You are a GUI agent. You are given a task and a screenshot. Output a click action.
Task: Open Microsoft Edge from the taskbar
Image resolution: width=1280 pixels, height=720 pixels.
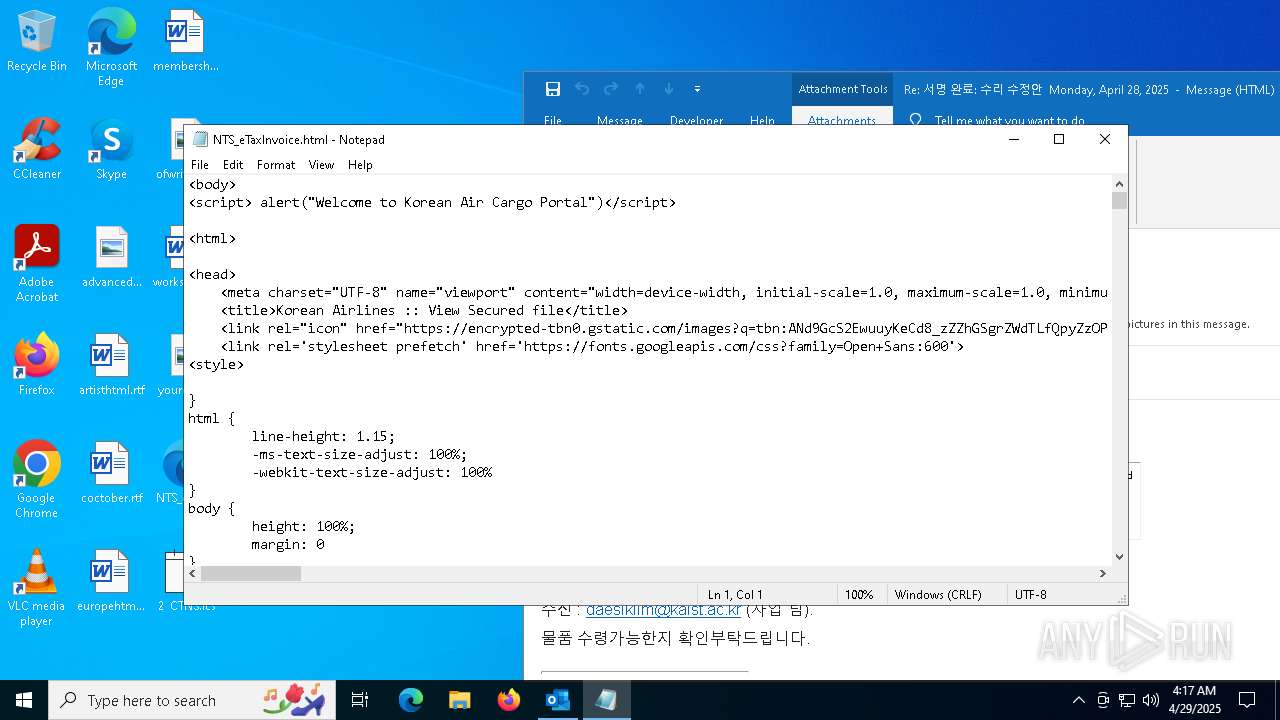click(x=411, y=700)
